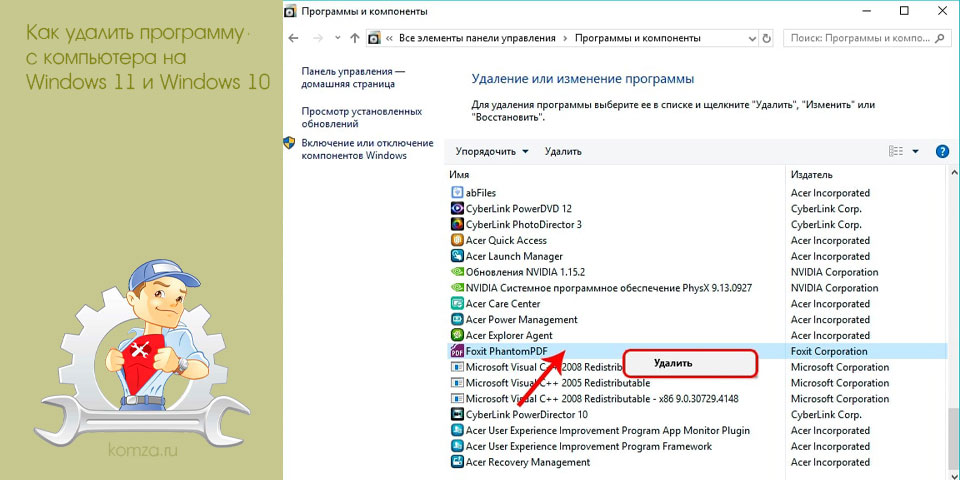Viewport: 960px width, 480px height.
Task: Select Acer Power Management row text
Action: click(522, 320)
